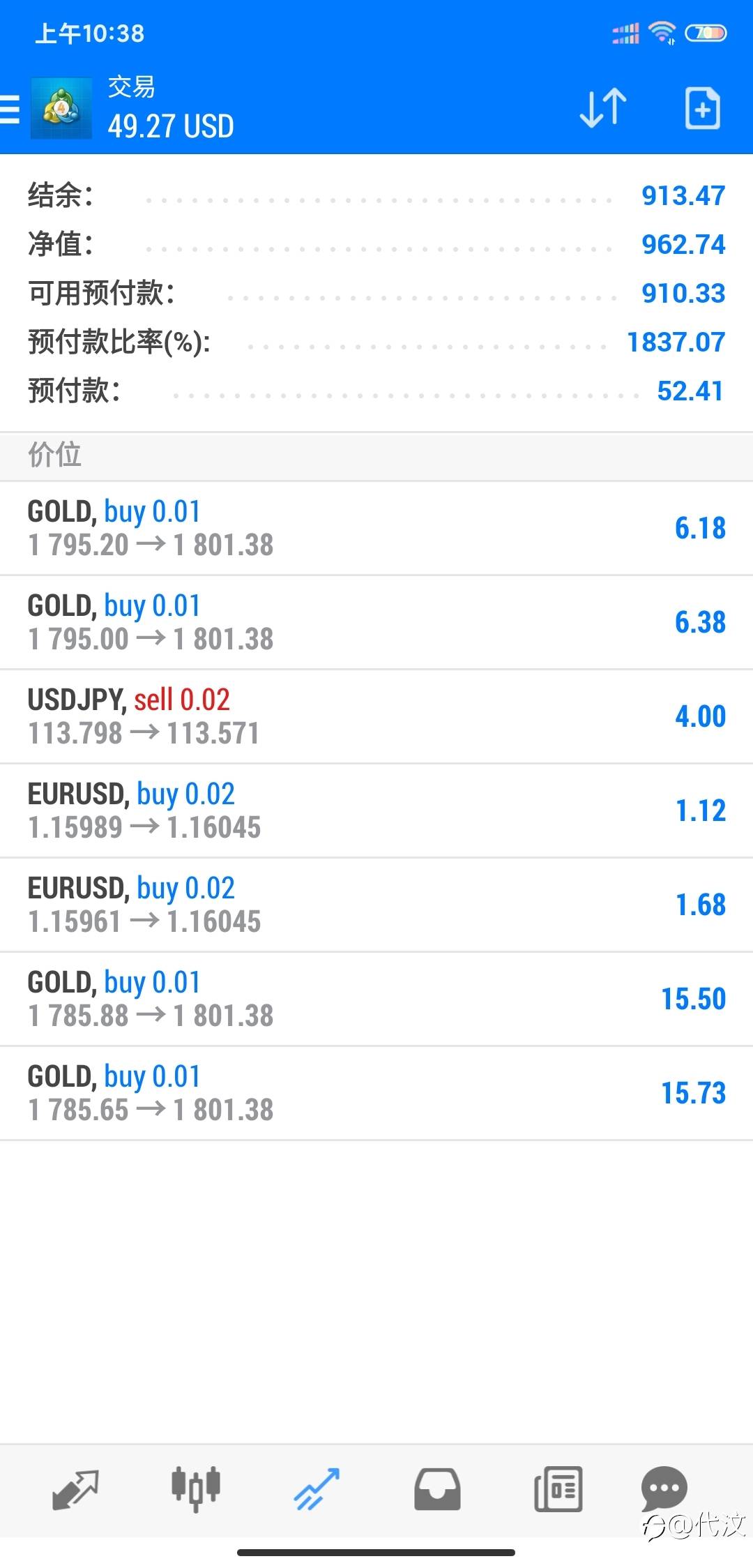Open the News tab icon
Viewport: 753px width, 1568px height.
pyautogui.click(x=558, y=1489)
